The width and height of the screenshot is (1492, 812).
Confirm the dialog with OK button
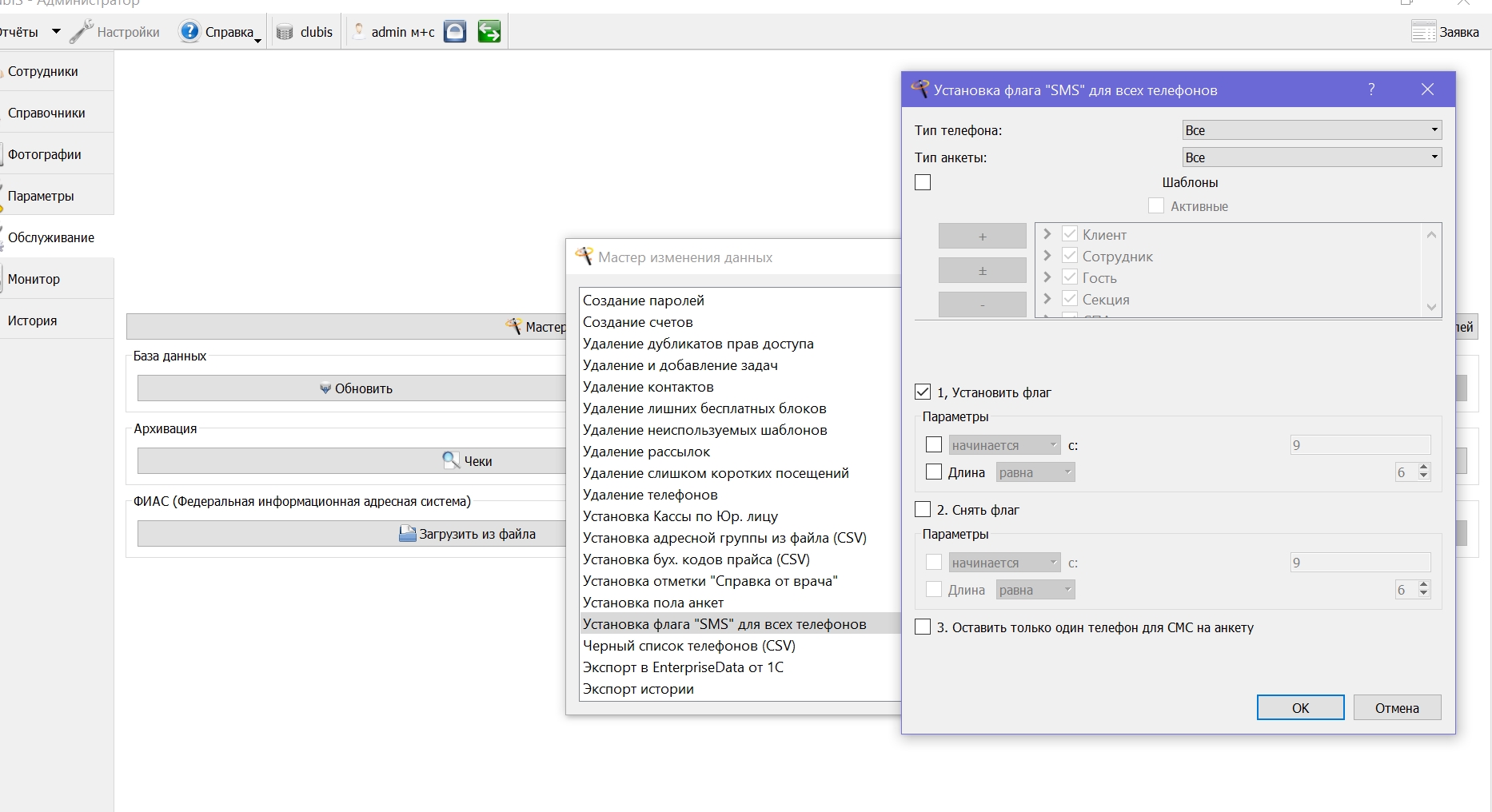click(x=1301, y=707)
